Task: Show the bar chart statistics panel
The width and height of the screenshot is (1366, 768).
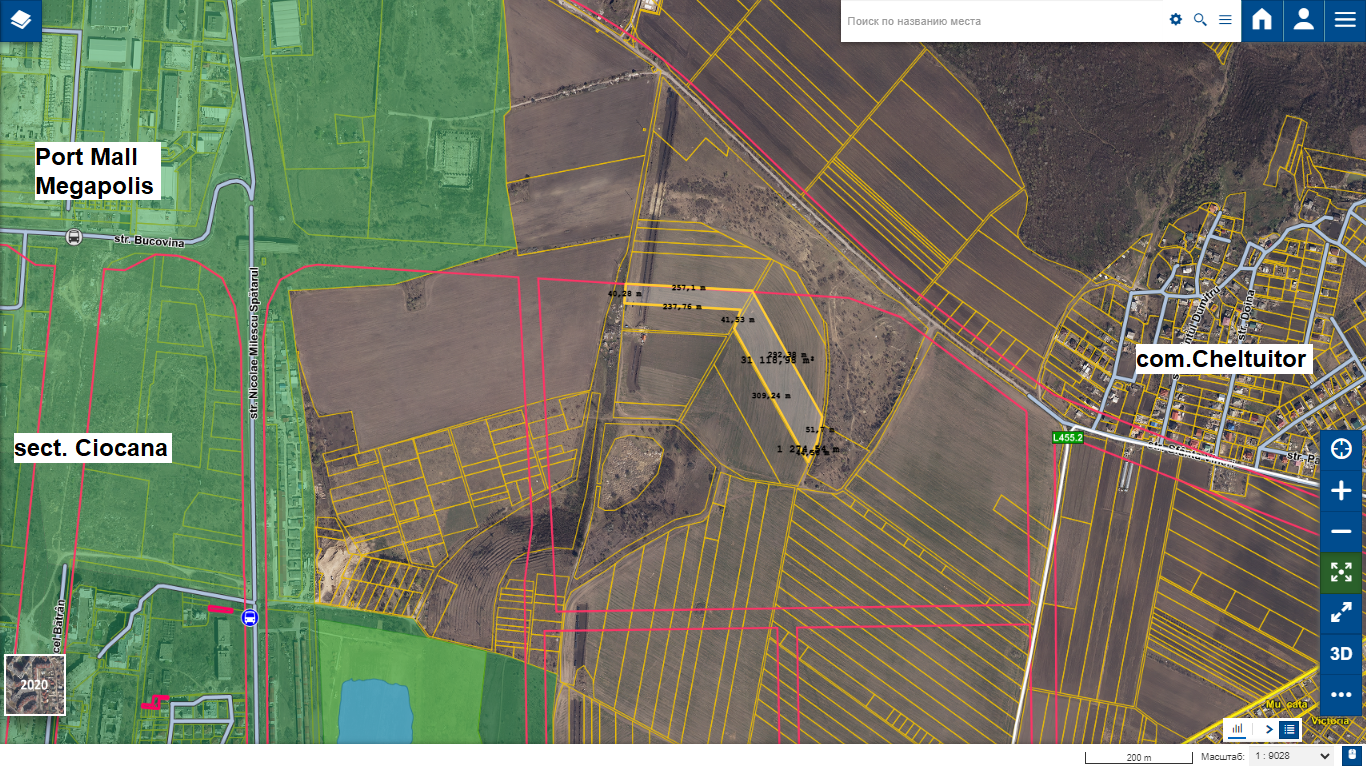Action: tap(1237, 729)
